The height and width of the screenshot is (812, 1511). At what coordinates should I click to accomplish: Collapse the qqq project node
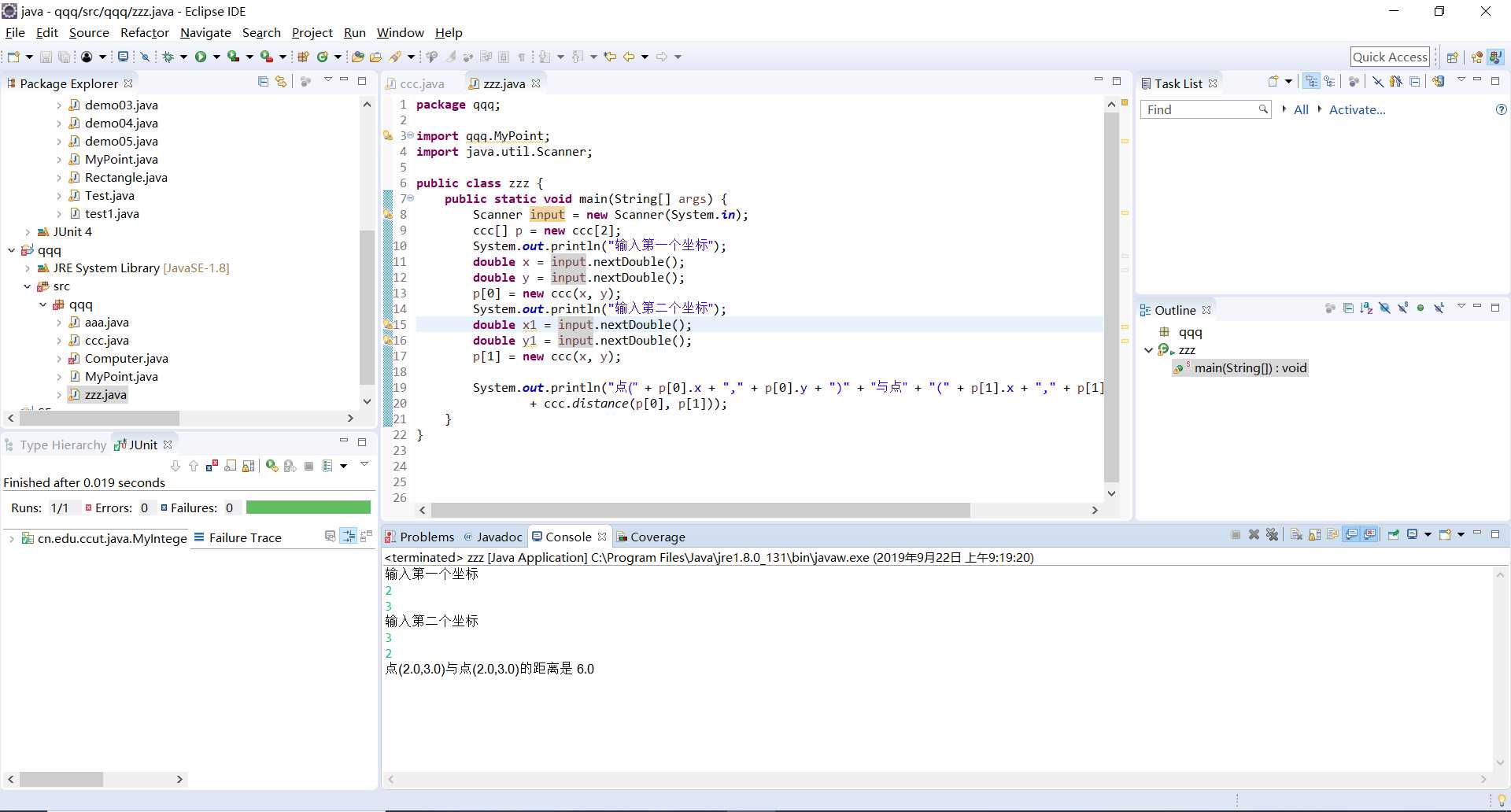tap(11, 250)
